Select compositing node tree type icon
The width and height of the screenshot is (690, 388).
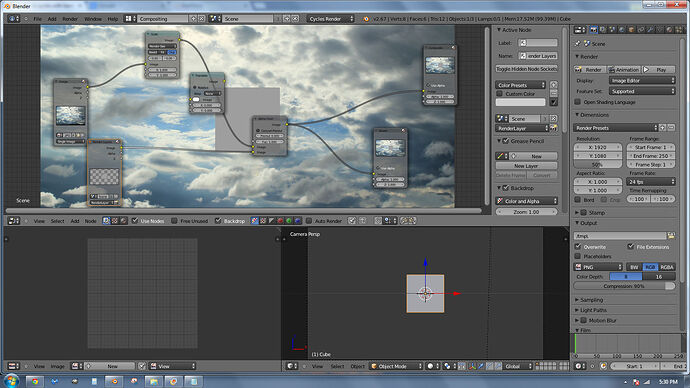[x=106, y=221]
